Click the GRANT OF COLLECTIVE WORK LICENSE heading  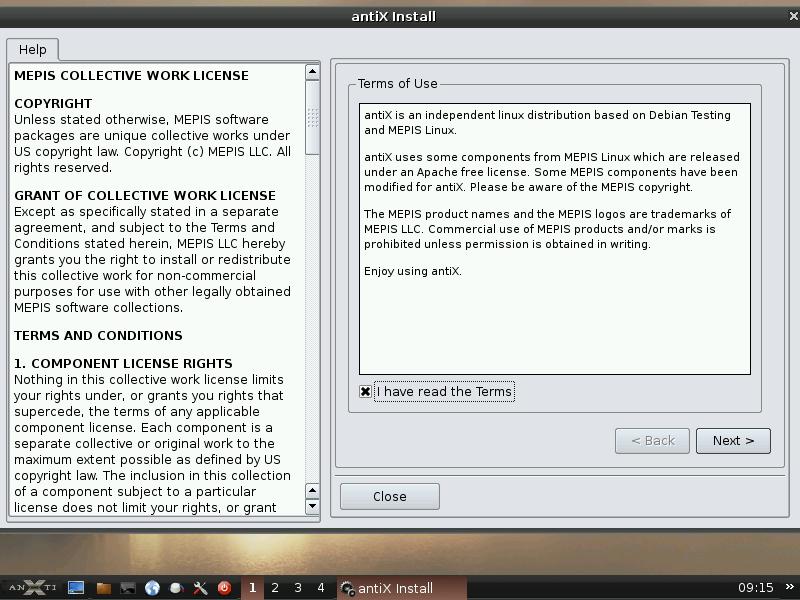(145, 196)
